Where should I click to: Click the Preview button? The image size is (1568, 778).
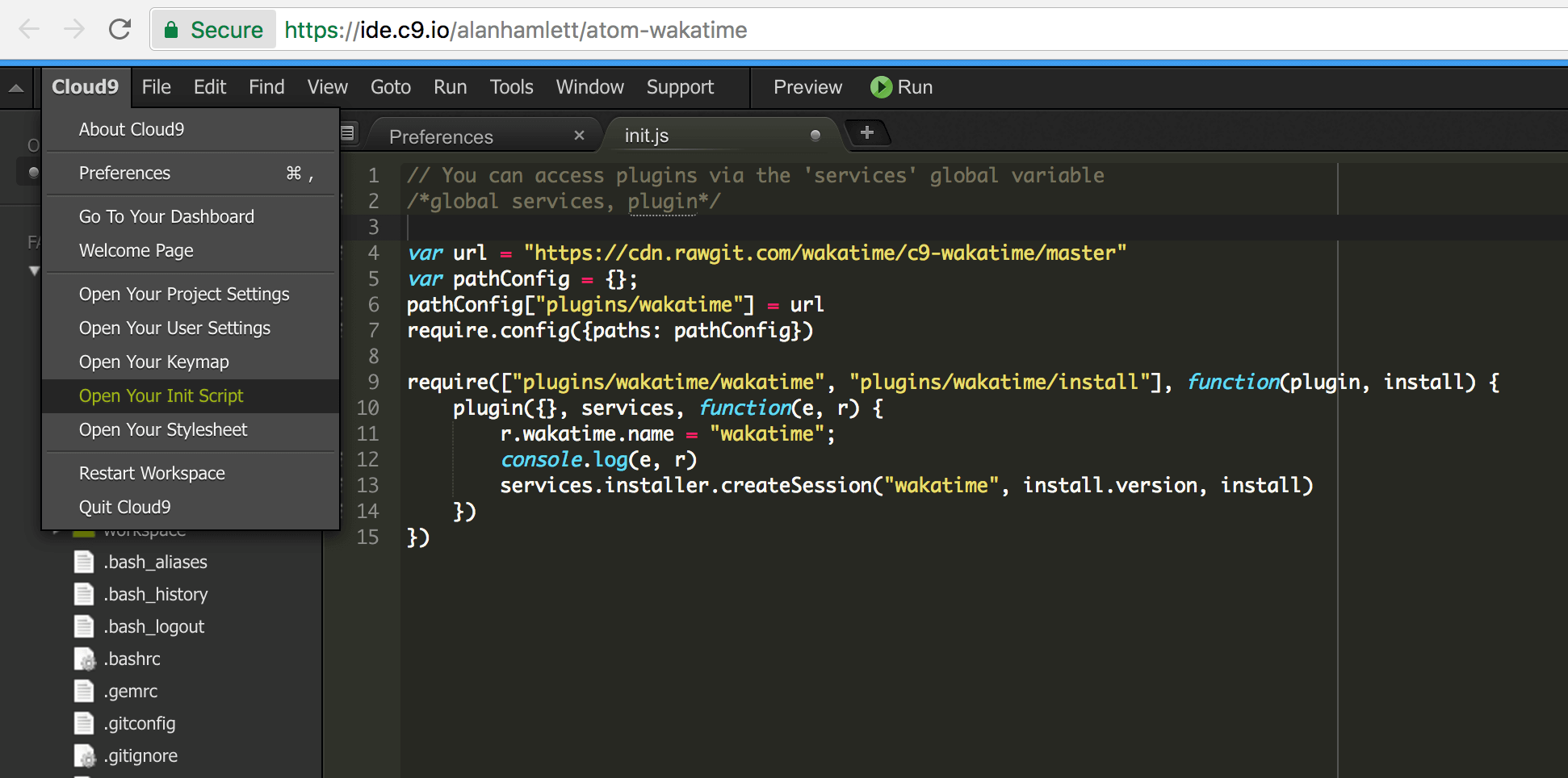(x=807, y=87)
